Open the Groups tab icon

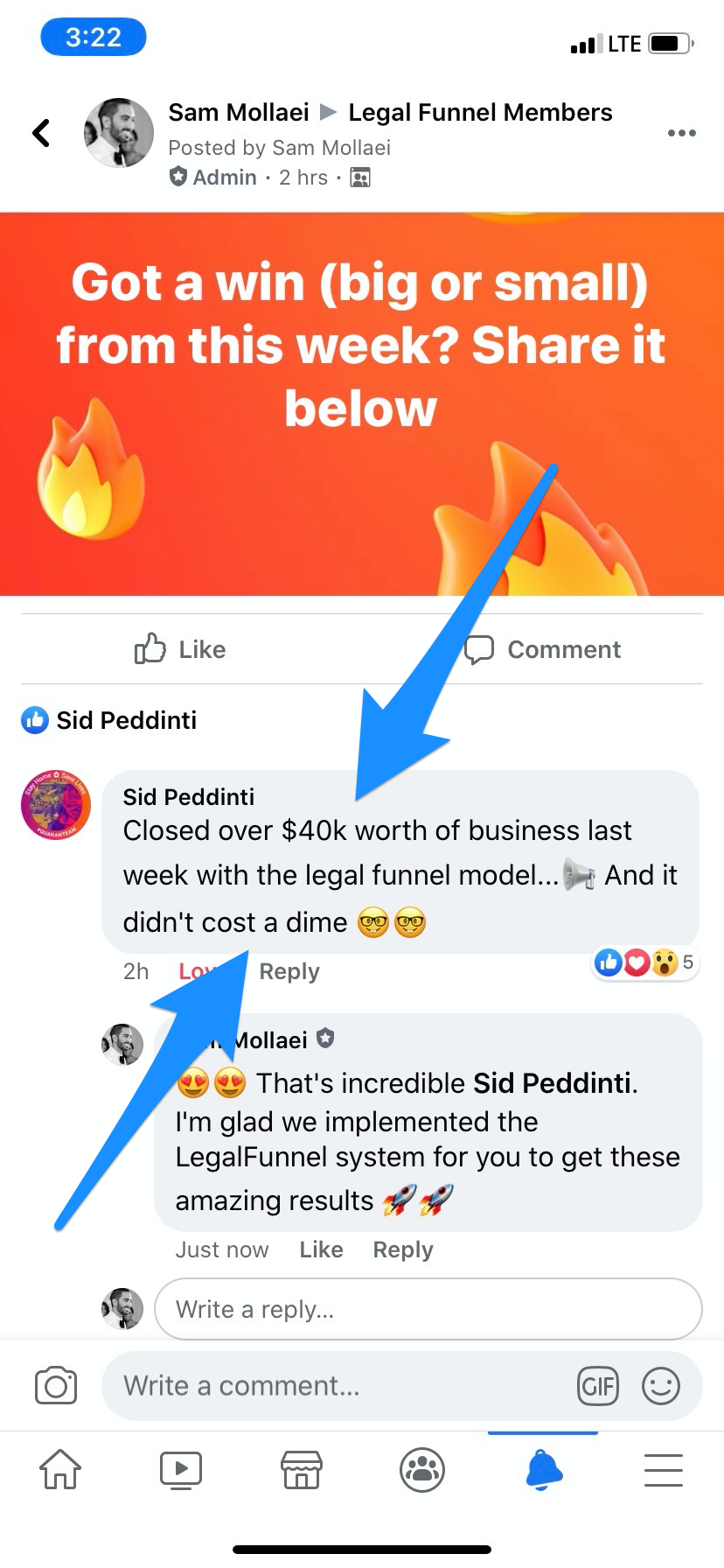coord(422,1470)
